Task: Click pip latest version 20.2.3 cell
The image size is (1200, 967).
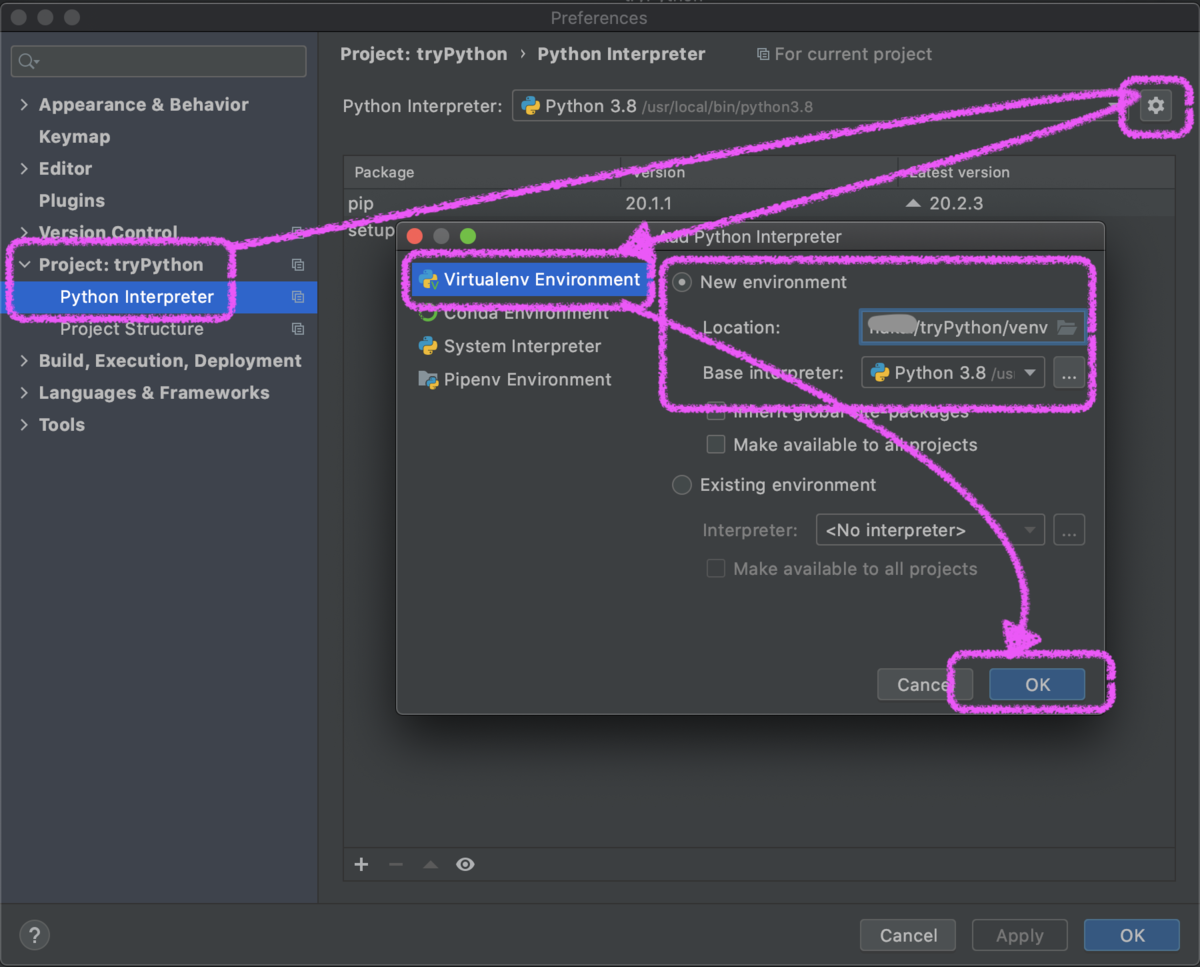Action: click(1036, 203)
